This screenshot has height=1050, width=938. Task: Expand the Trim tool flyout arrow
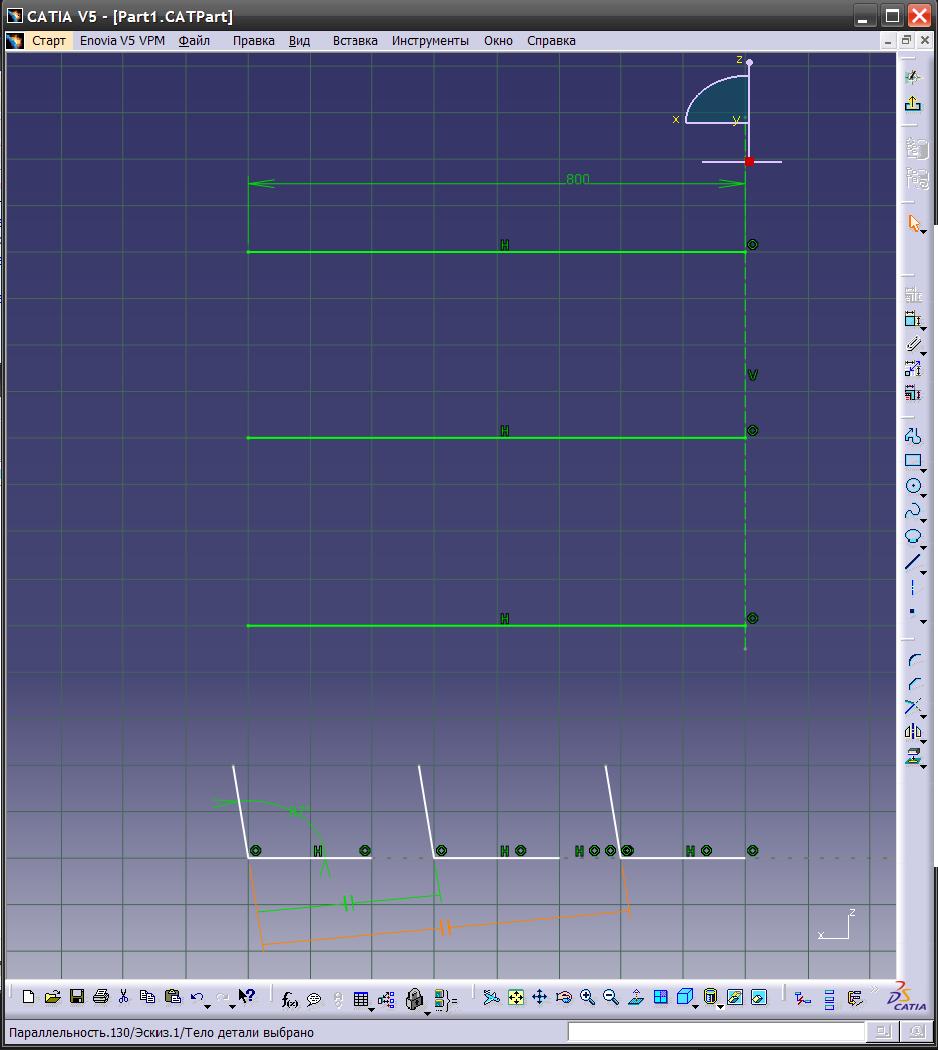[924, 717]
